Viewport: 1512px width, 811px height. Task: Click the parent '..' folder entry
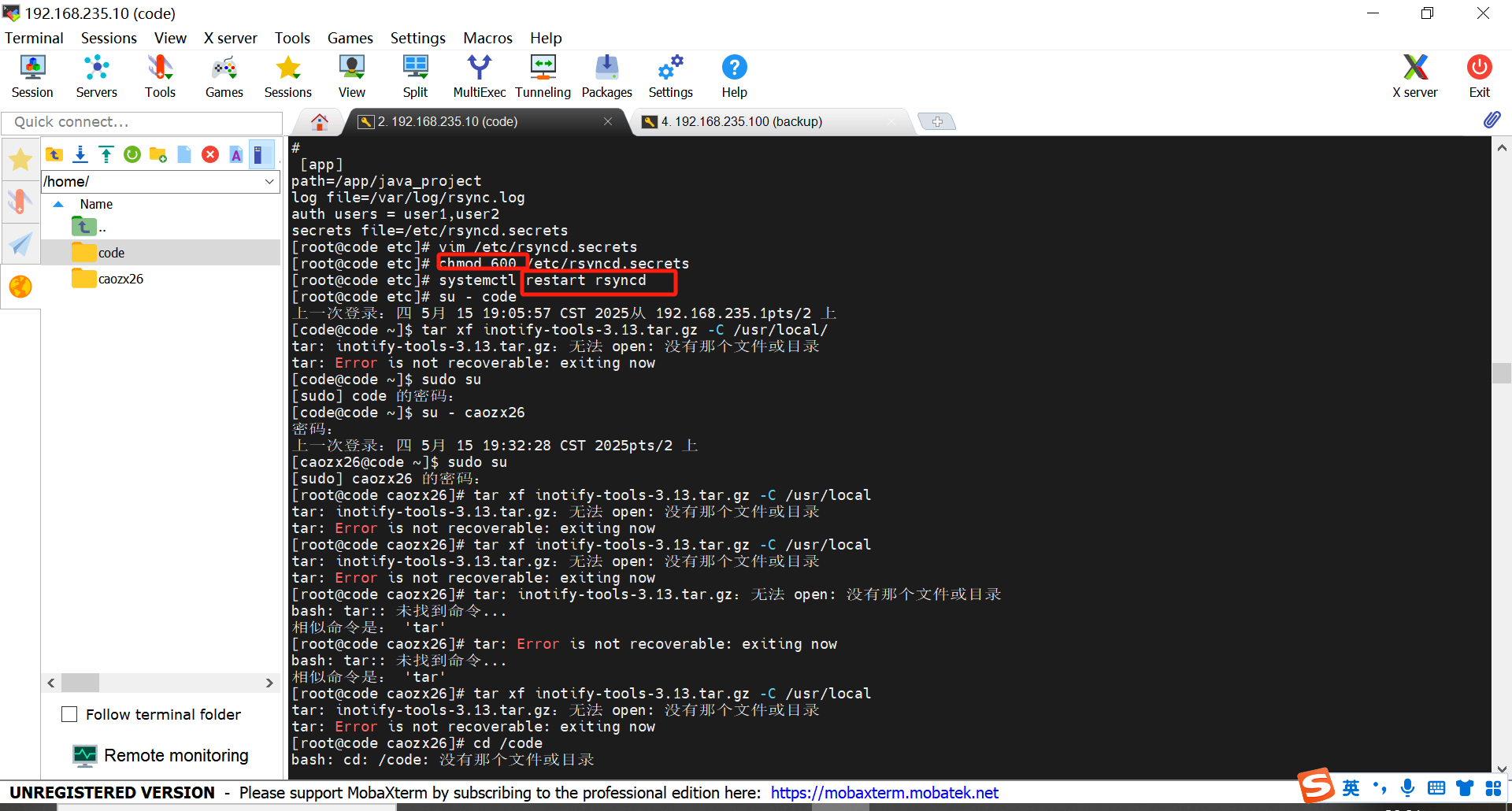pos(88,227)
